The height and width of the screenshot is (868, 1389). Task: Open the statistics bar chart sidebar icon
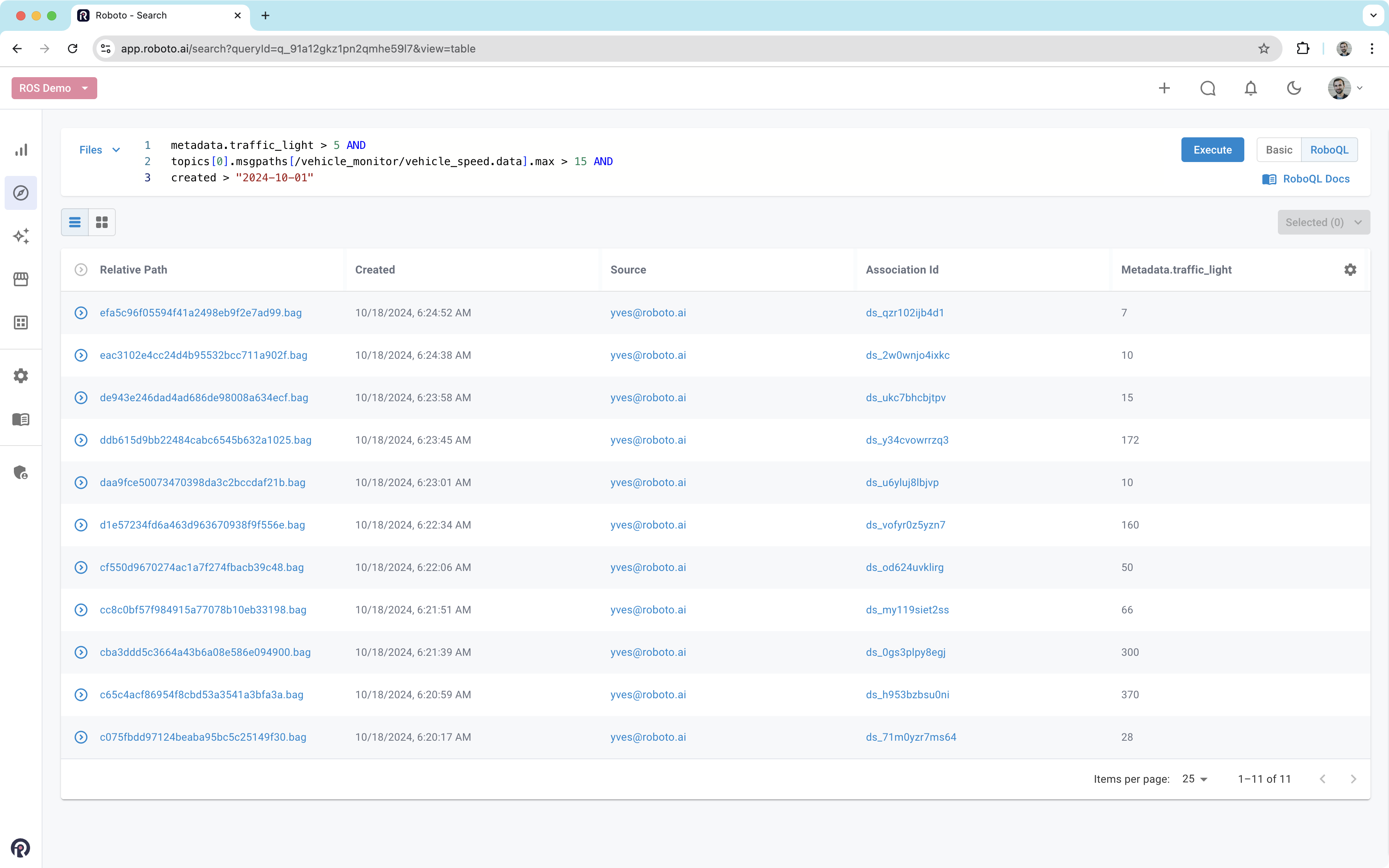pyautogui.click(x=21, y=150)
